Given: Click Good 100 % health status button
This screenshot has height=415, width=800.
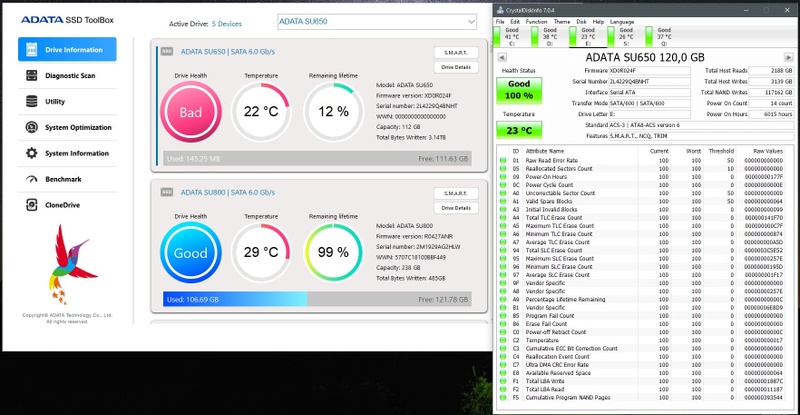Looking at the screenshot, I should (x=519, y=90).
